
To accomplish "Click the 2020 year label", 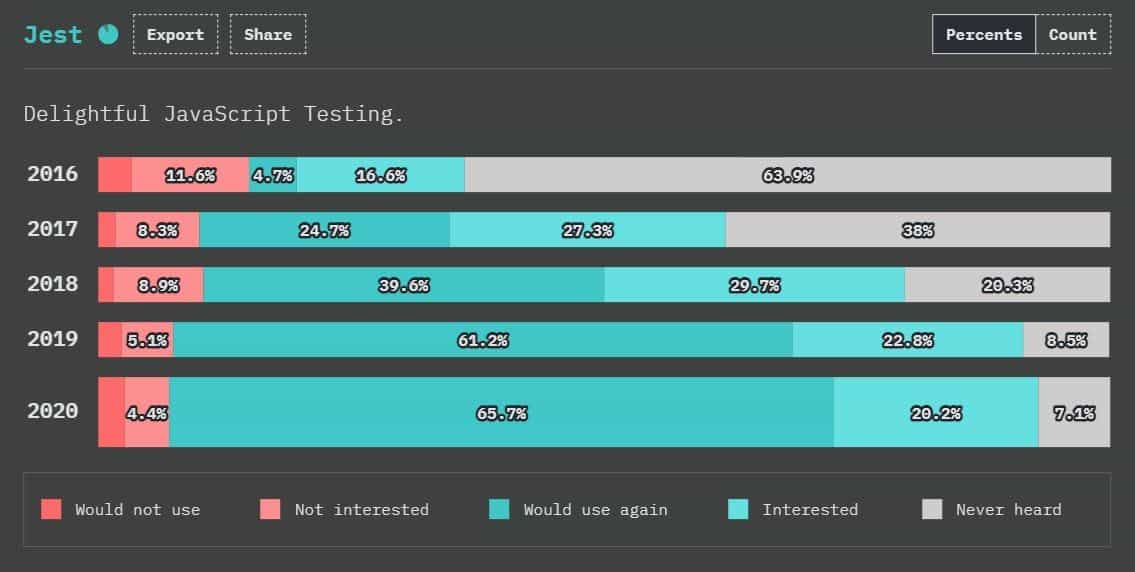I will (x=53, y=411).
